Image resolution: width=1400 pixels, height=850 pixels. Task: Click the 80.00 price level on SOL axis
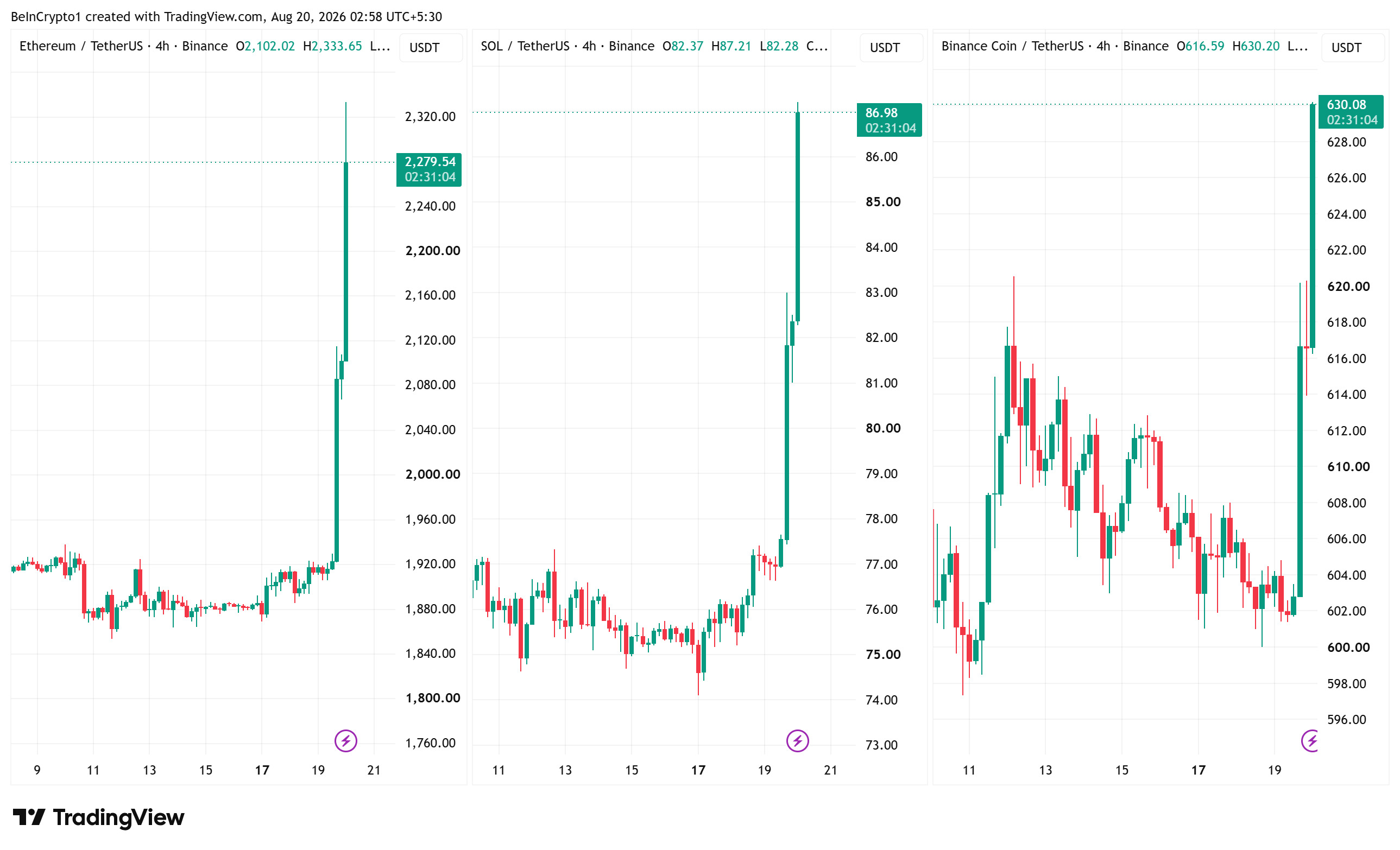tap(883, 428)
